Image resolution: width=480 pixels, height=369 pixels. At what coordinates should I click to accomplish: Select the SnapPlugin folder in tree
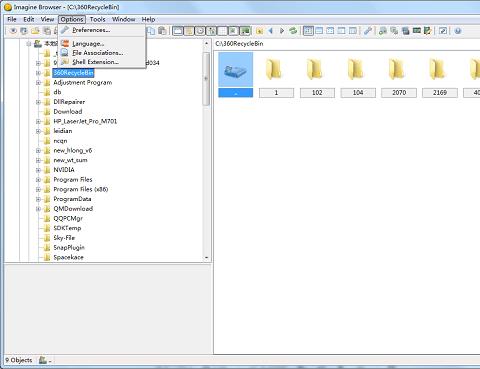tap(69, 247)
